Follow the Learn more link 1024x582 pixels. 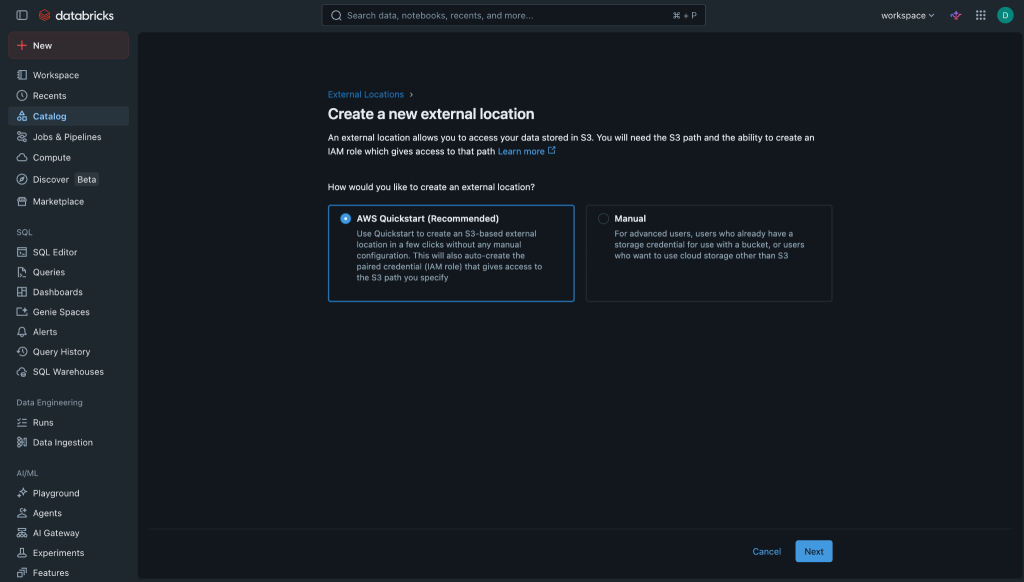[x=521, y=152]
